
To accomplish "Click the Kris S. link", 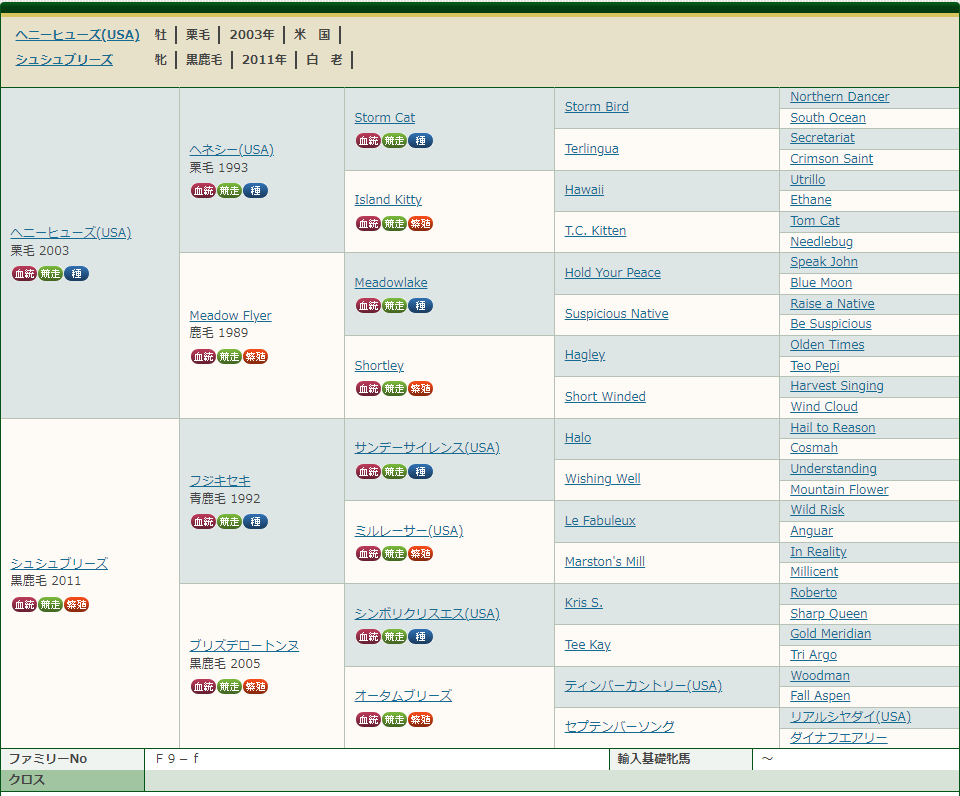I will tap(583, 603).
